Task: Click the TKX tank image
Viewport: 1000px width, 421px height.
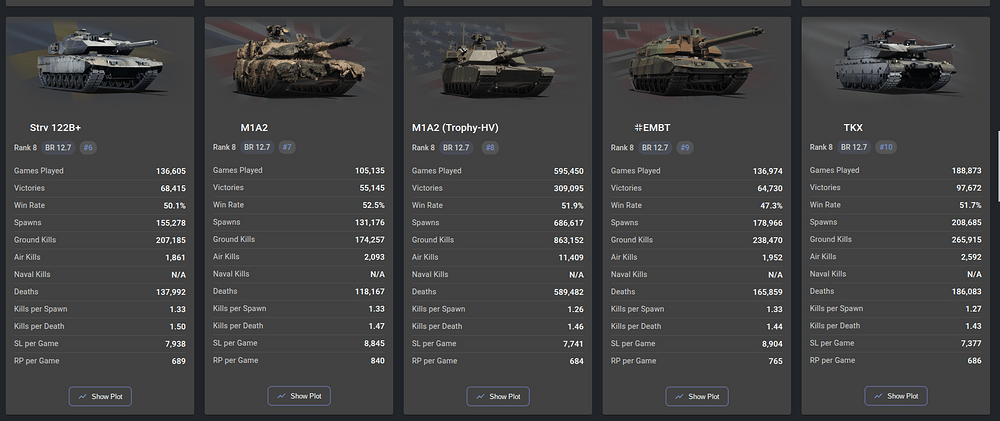Action: coord(896,63)
